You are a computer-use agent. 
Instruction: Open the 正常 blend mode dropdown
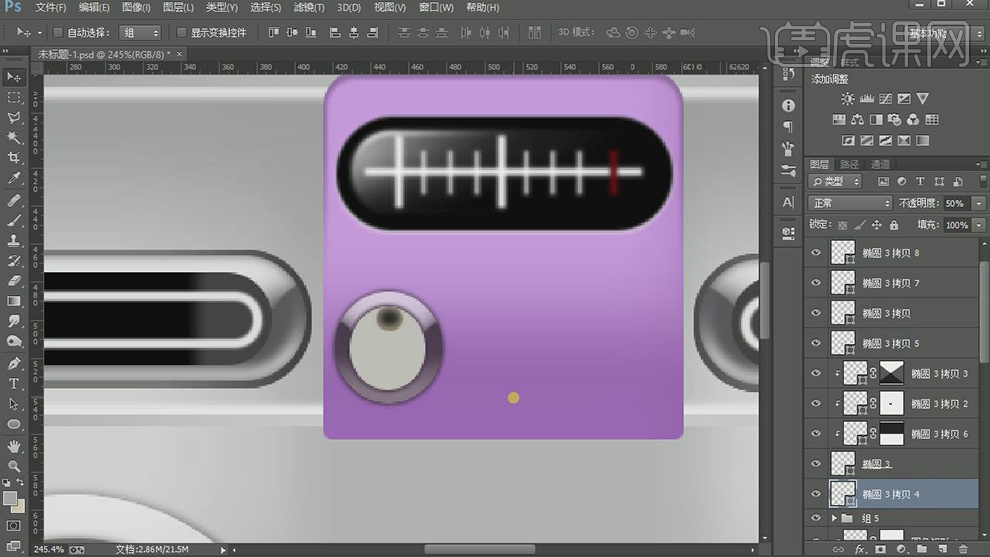coord(850,203)
